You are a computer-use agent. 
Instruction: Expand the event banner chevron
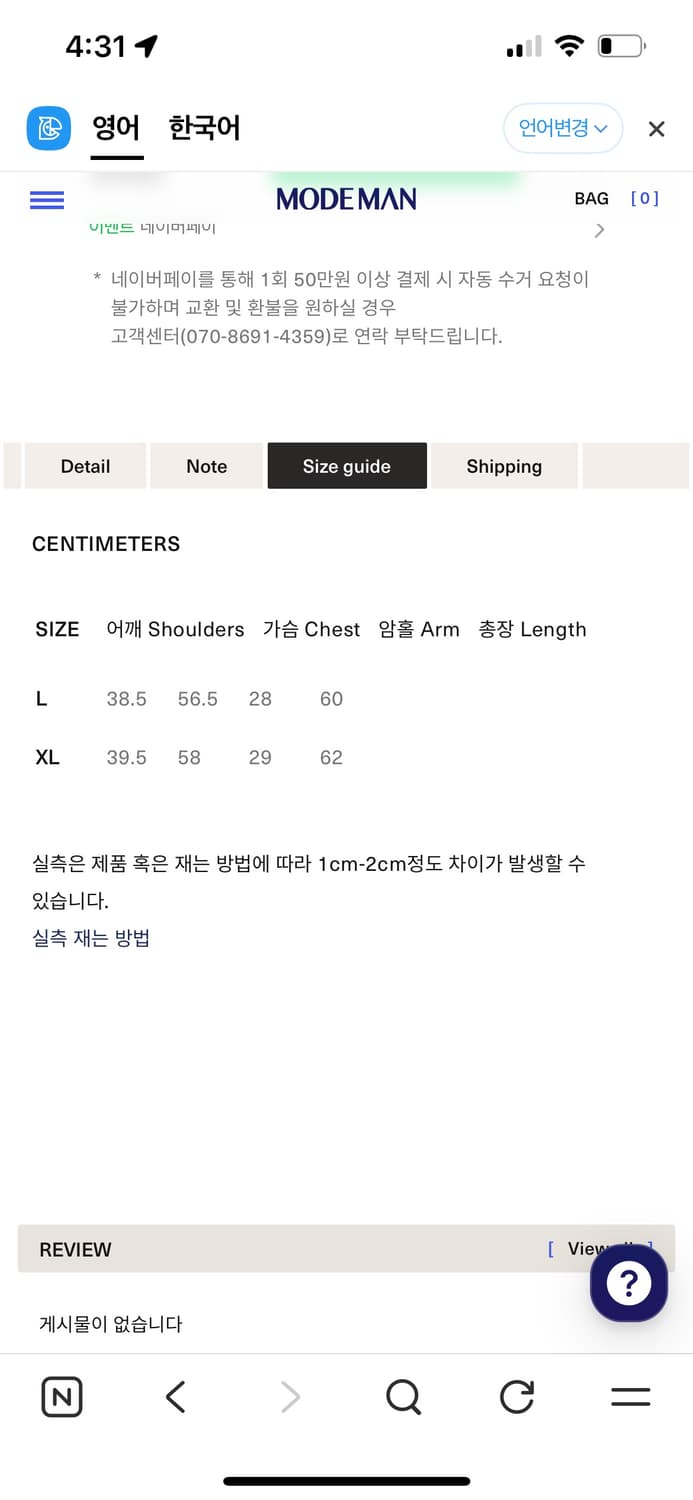coord(599,229)
